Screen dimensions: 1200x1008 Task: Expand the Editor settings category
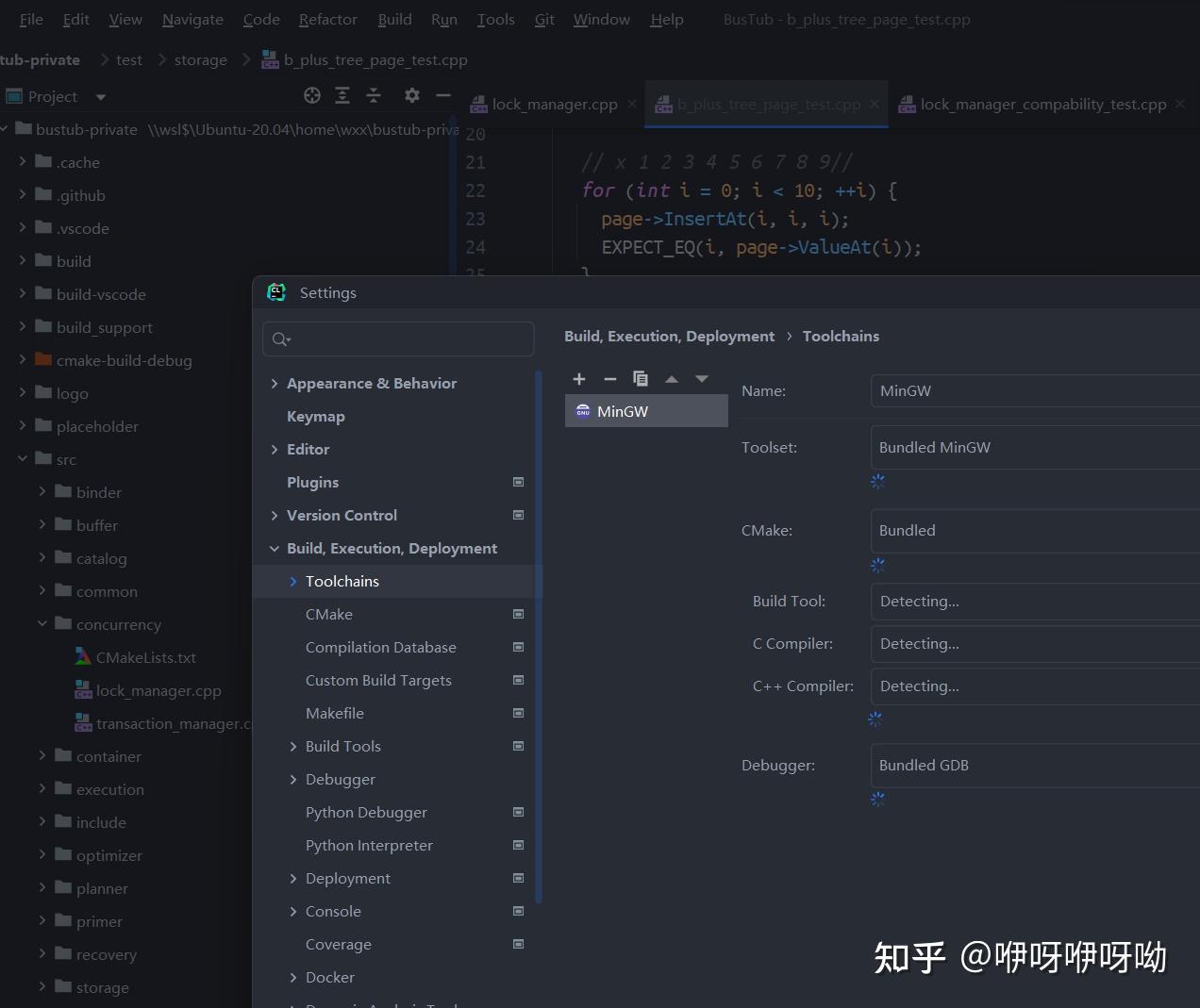click(x=275, y=449)
